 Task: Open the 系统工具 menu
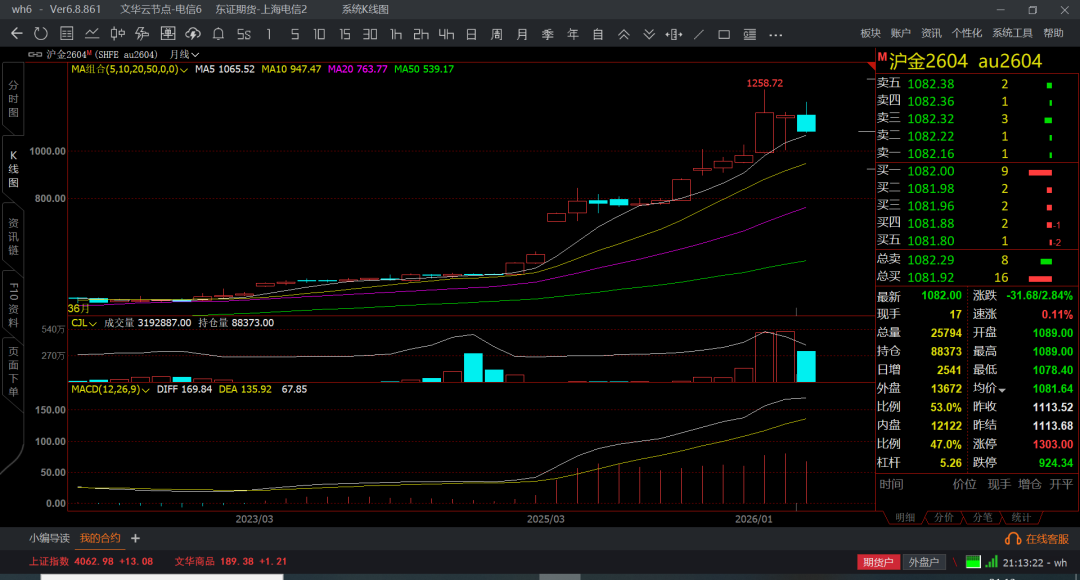coord(1012,34)
